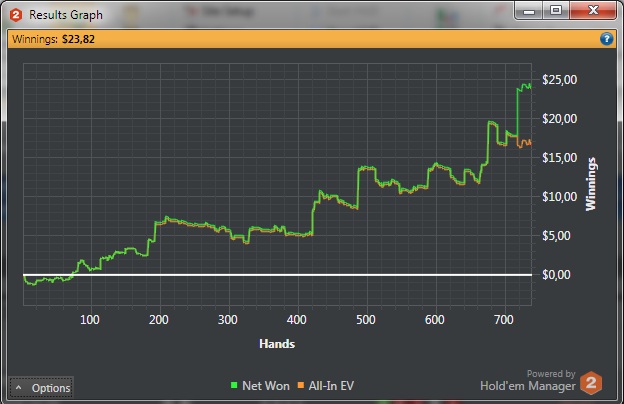Toggle the green Net Won legend swatch
This screenshot has height=404, width=624.
[234, 385]
